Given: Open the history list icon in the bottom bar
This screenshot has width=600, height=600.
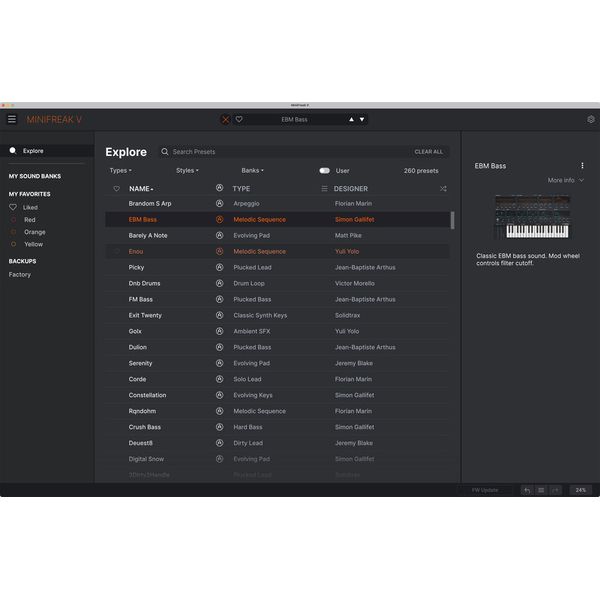Looking at the screenshot, I should [x=541, y=490].
